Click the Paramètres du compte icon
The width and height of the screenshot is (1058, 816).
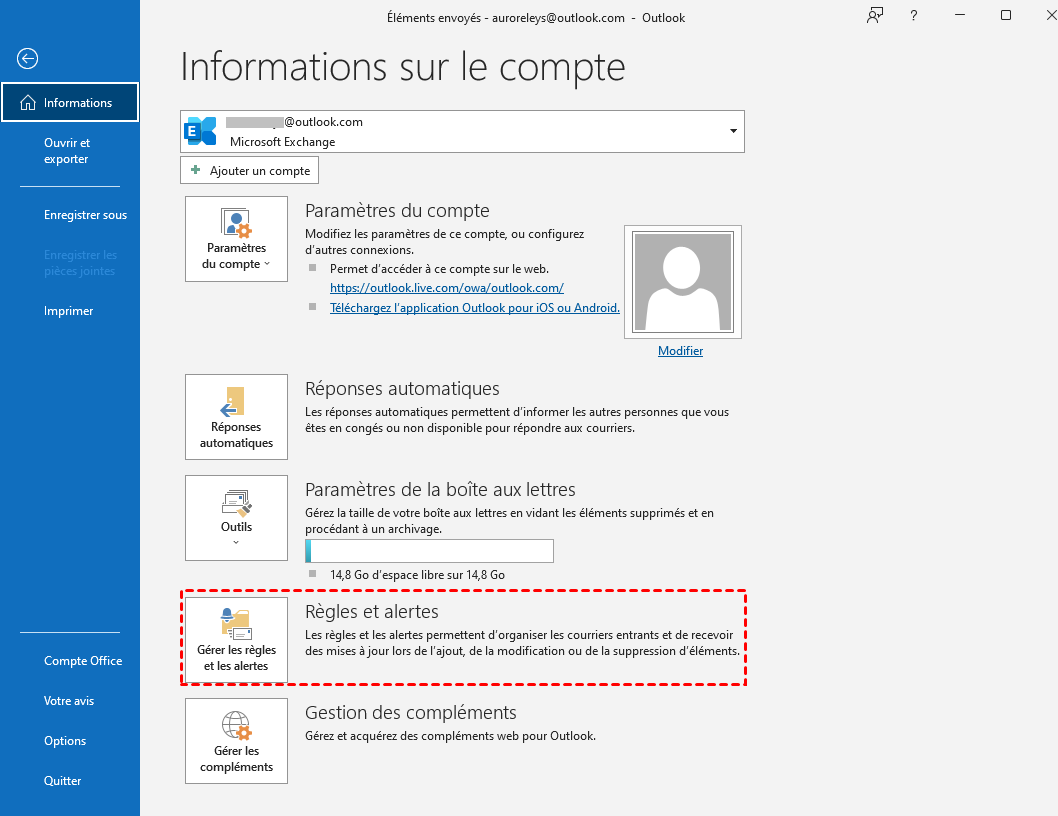236,223
